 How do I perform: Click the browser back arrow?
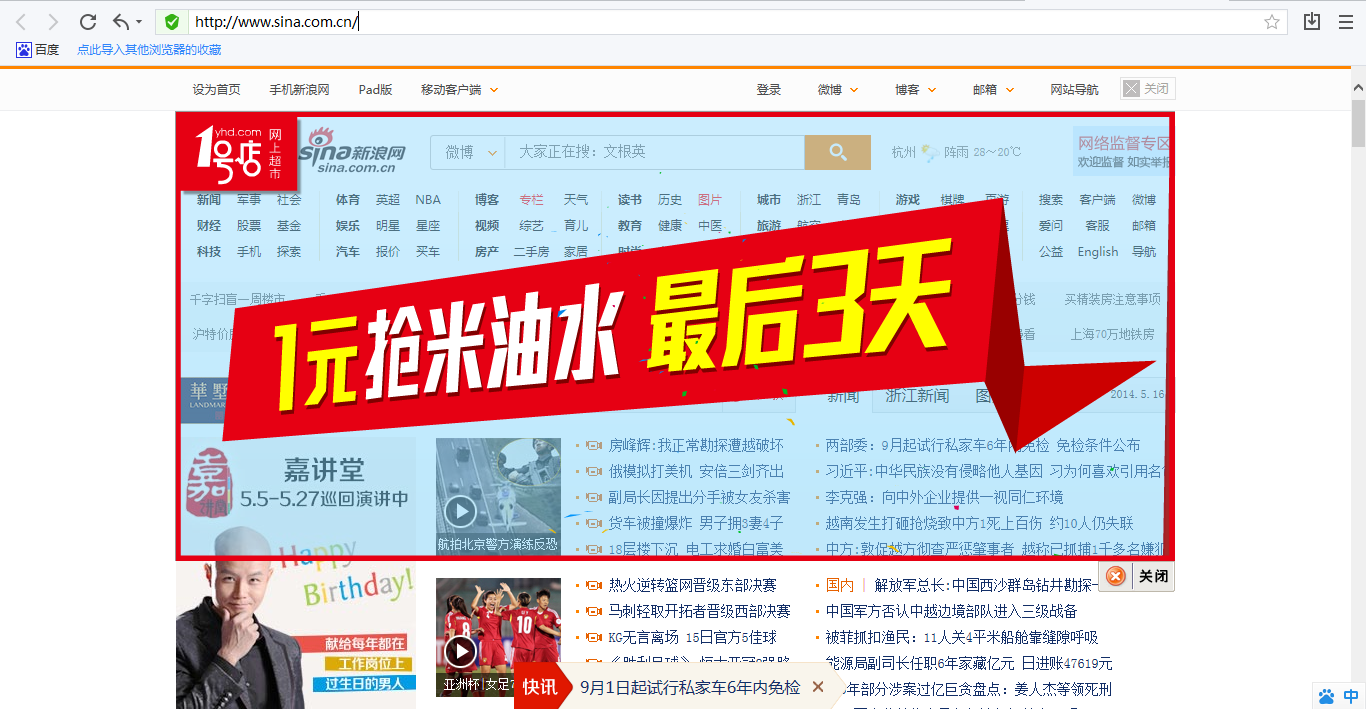21,22
